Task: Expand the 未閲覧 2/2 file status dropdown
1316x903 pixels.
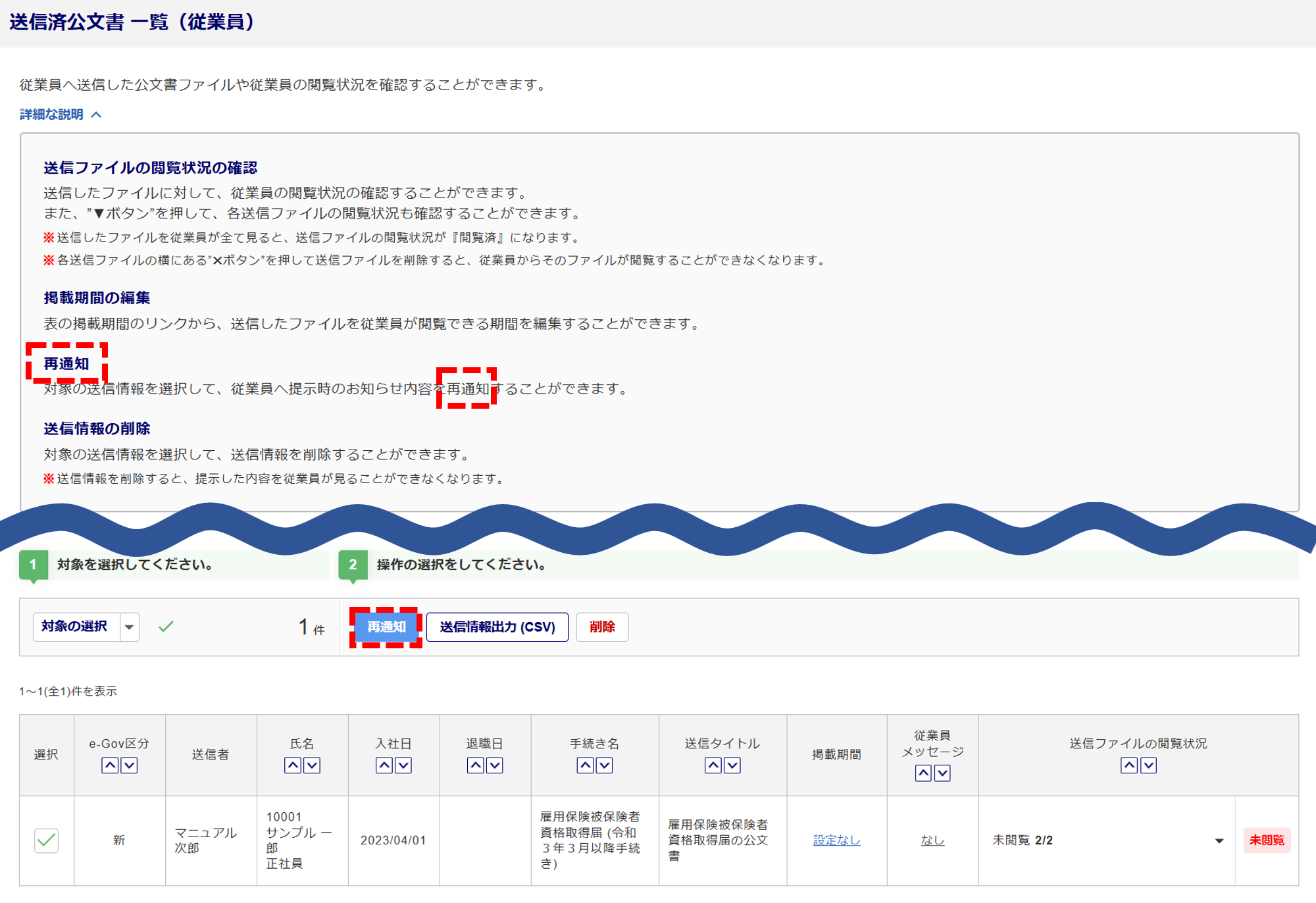Action: coord(1219,841)
